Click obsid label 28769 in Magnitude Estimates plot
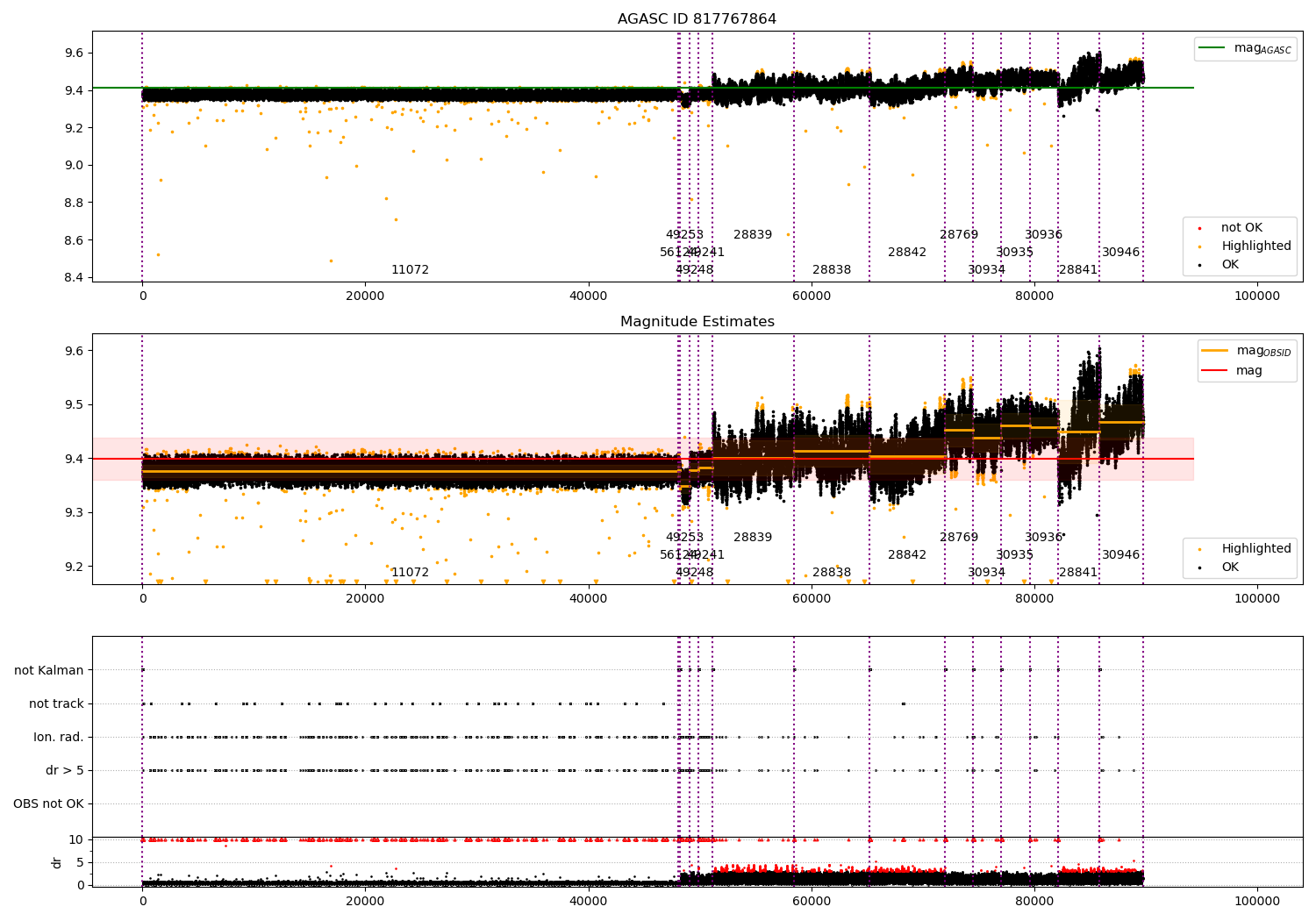1316x921 pixels. point(959,538)
